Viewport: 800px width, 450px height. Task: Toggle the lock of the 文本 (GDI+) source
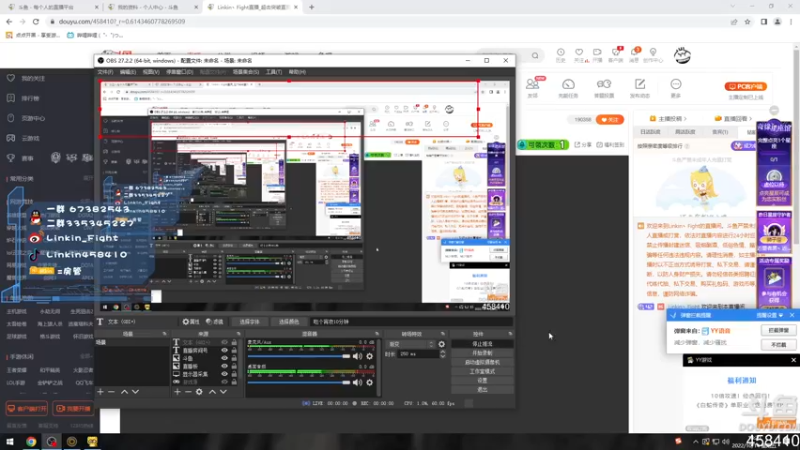(x=234, y=342)
